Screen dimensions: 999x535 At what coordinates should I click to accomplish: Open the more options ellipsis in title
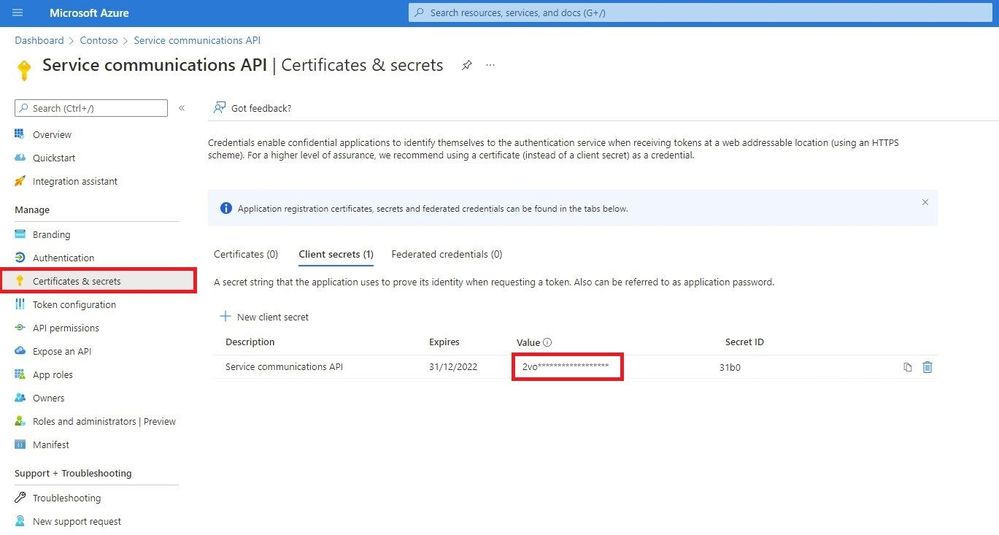point(490,65)
